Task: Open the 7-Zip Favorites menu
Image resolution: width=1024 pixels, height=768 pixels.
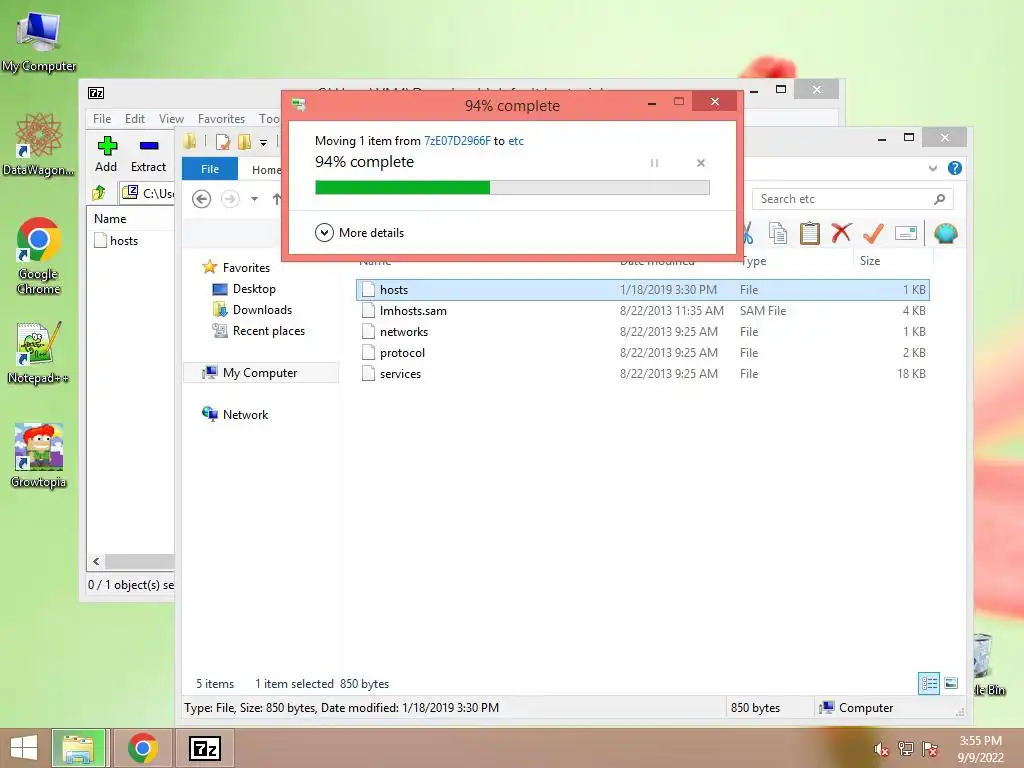Action: click(221, 118)
